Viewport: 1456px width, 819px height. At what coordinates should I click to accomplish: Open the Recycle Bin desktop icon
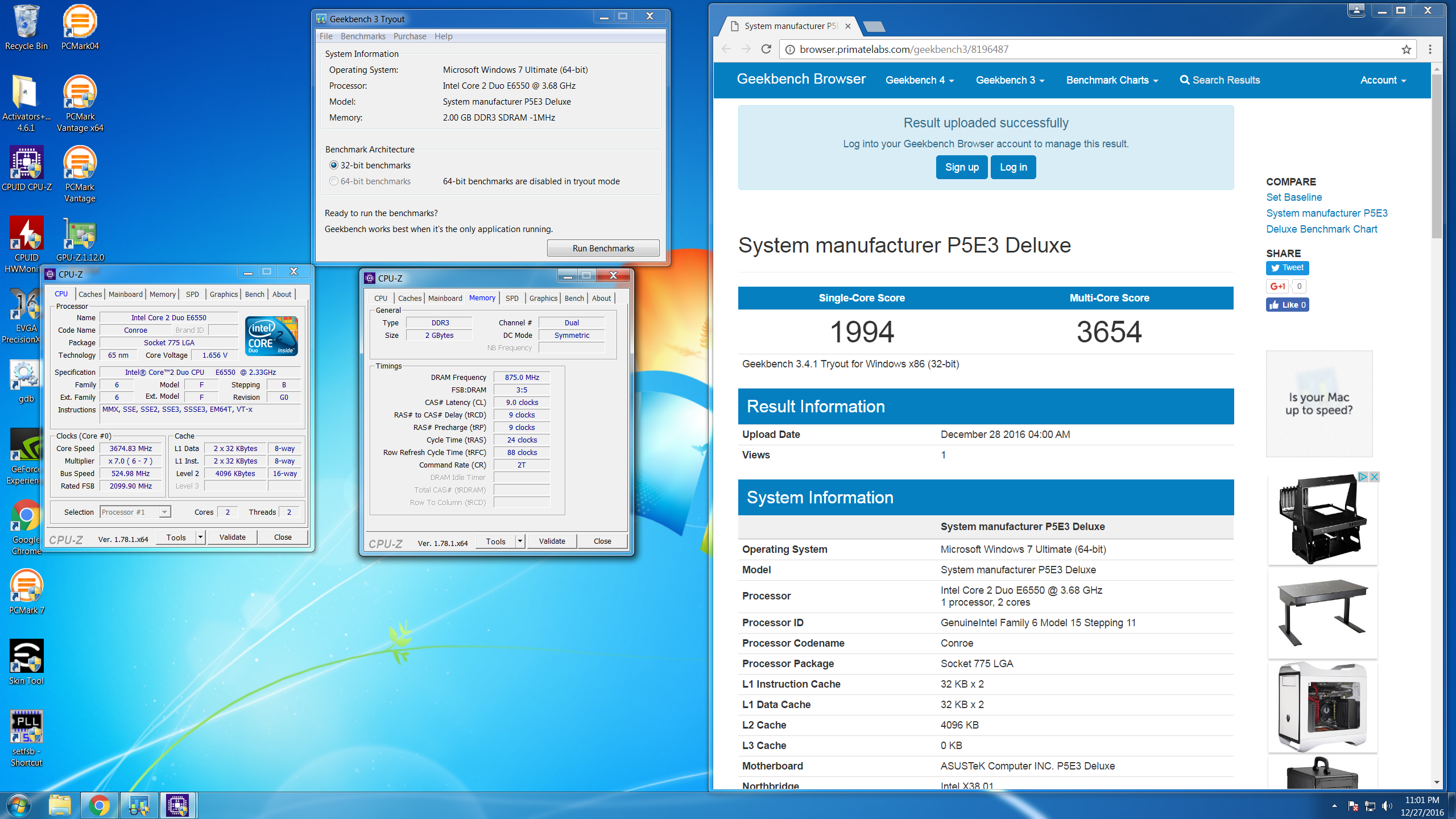(26, 27)
